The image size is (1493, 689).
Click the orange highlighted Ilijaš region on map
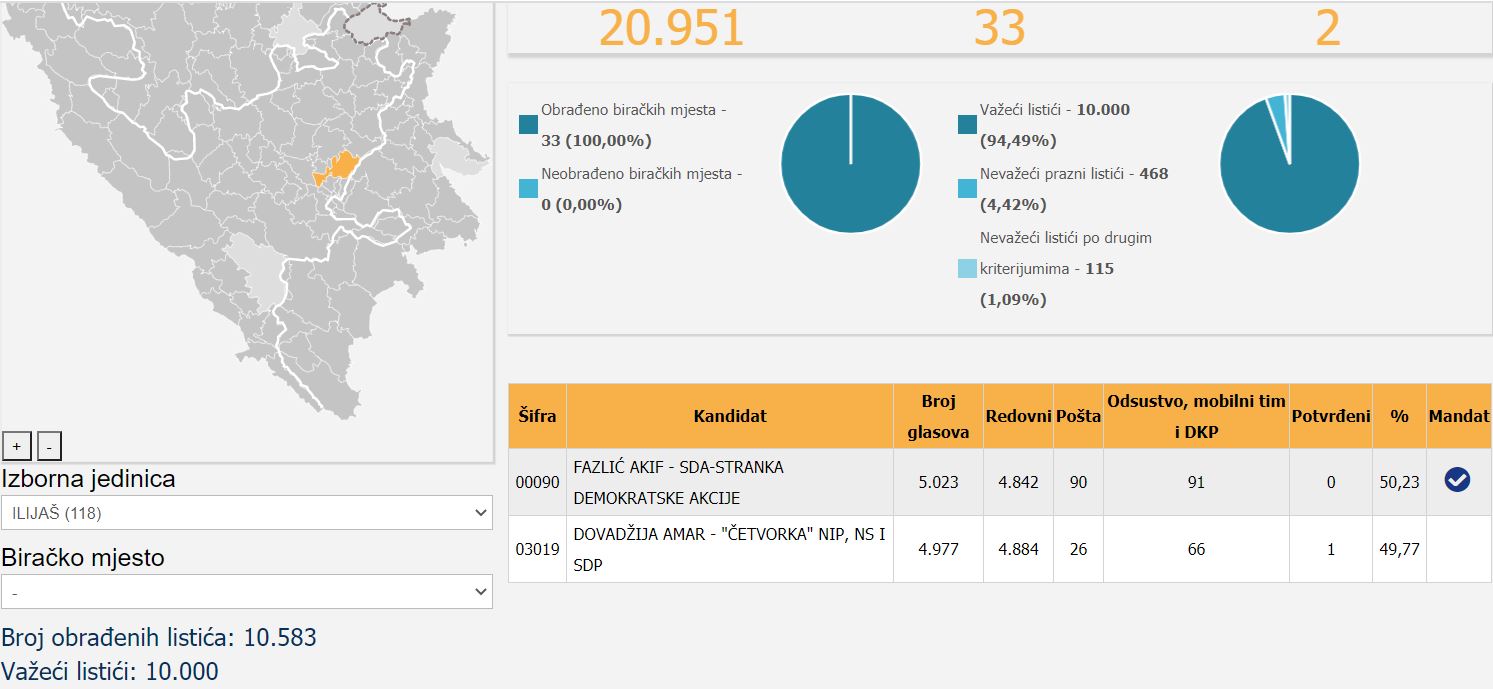[341, 167]
